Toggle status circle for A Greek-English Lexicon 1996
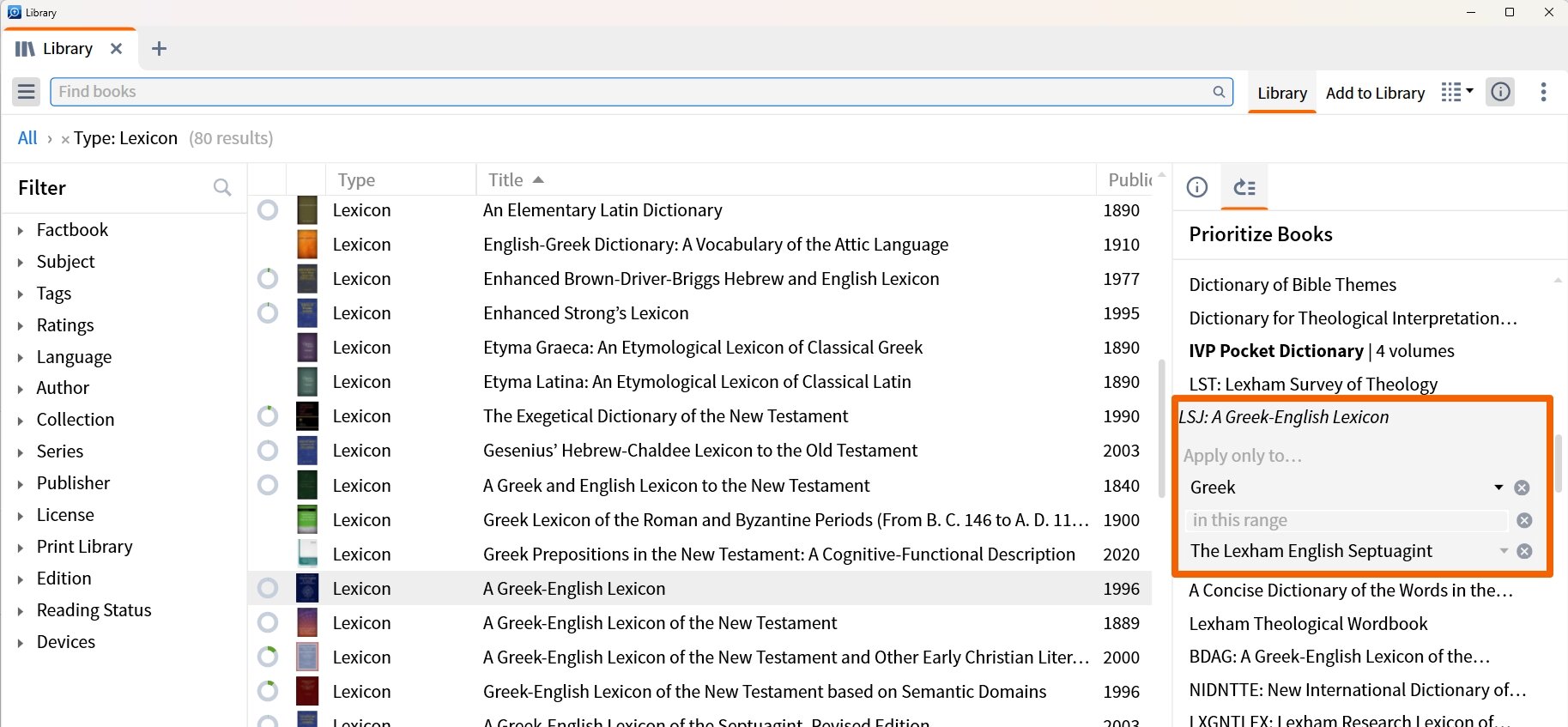This screenshot has height=727, width=1568. coord(268,589)
